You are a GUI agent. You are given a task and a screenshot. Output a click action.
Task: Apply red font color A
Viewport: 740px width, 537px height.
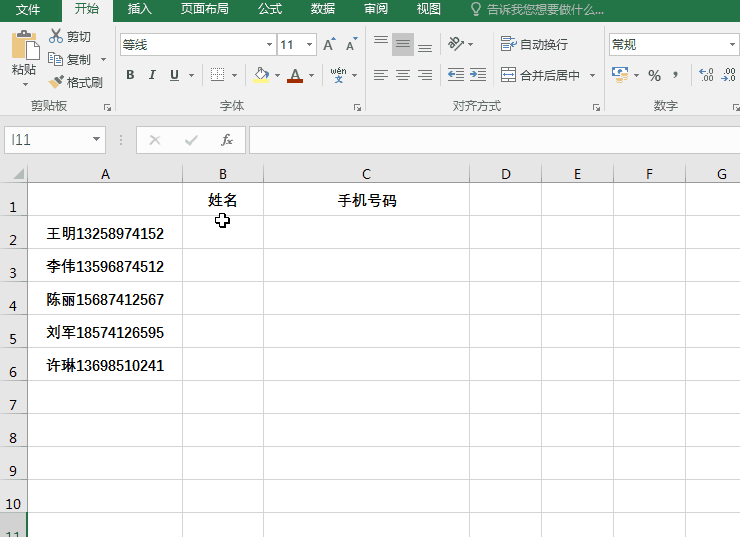[x=295, y=75]
